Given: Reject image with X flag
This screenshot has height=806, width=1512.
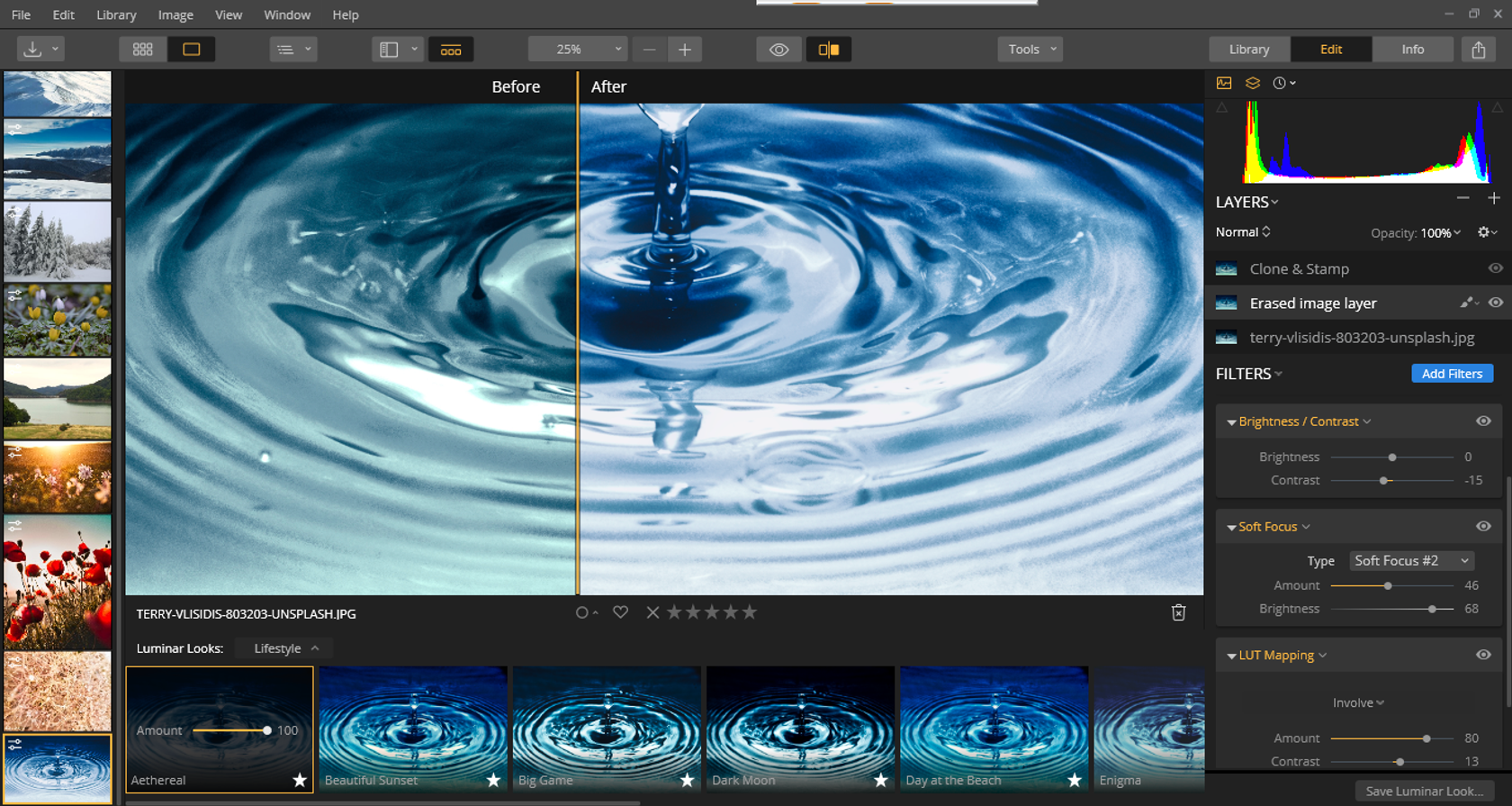Looking at the screenshot, I should coord(652,612).
